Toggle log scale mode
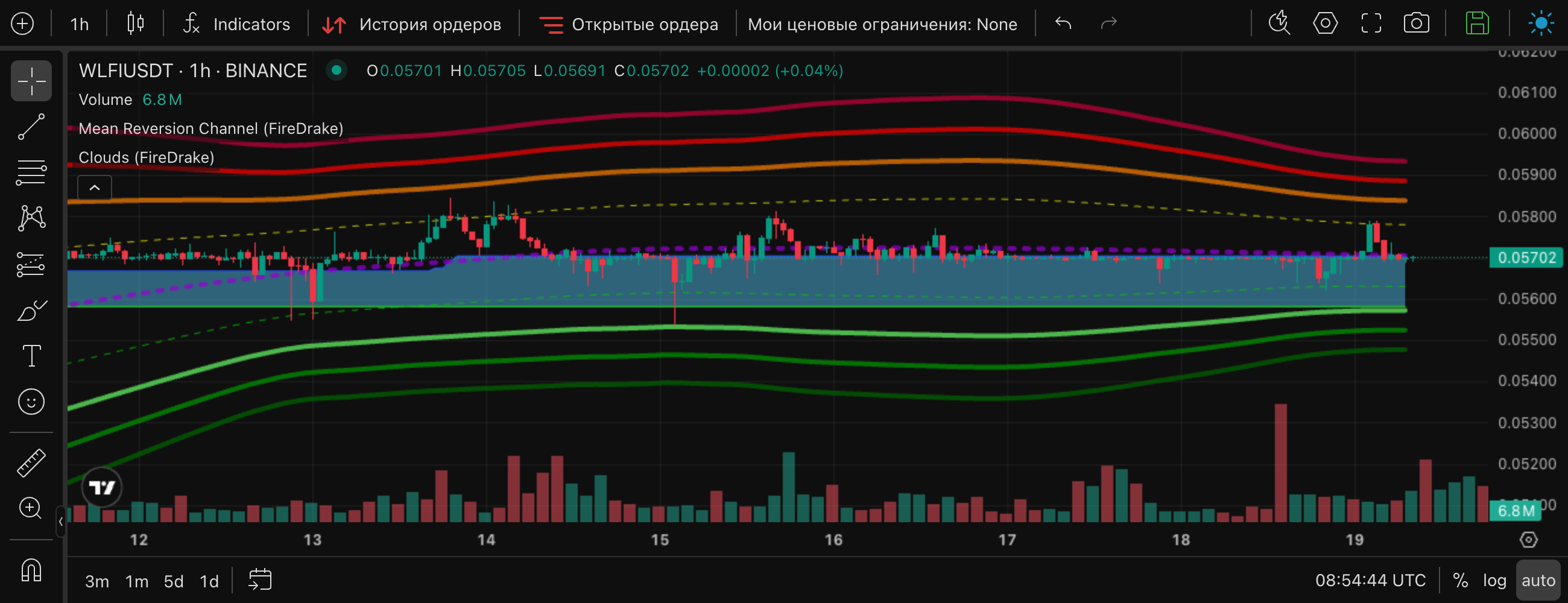This screenshot has height=603, width=1568. point(1494,581)
